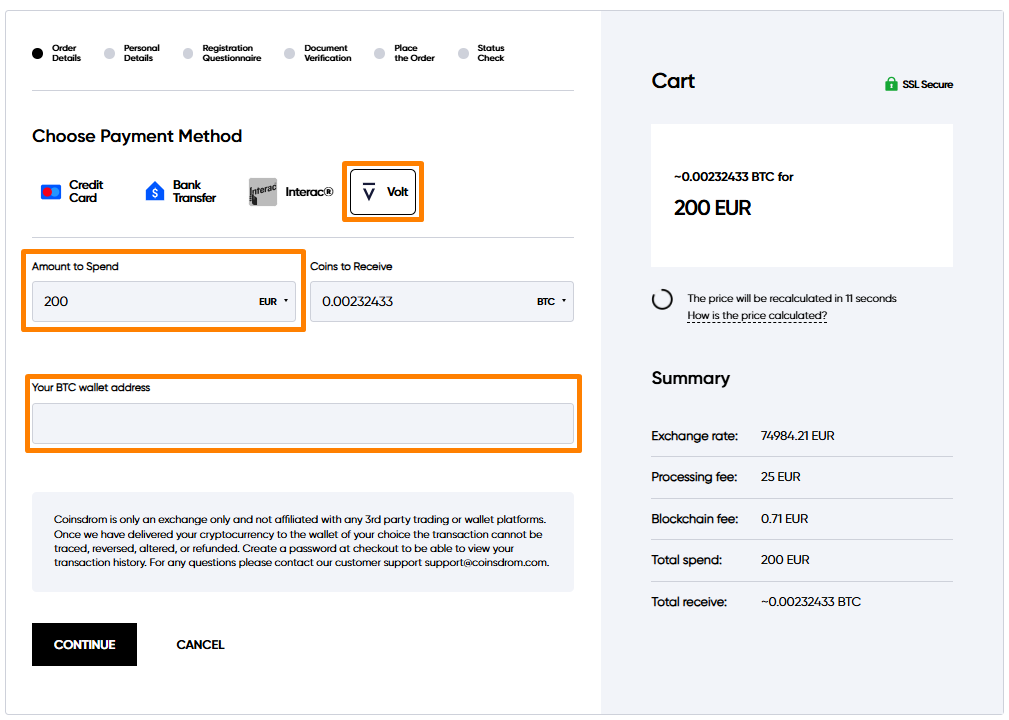Open 'How is the price calculated?' link
The width and height of the screenshot is (1009, 720).
[757, 315]
